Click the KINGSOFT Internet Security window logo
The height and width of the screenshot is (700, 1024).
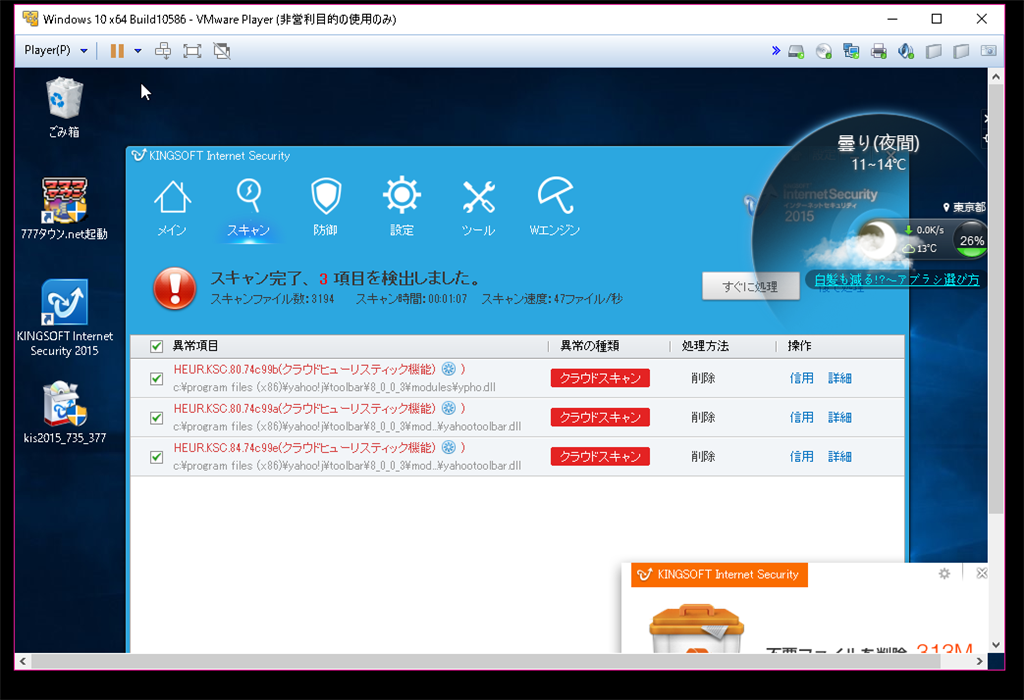(x=138, y=155)
